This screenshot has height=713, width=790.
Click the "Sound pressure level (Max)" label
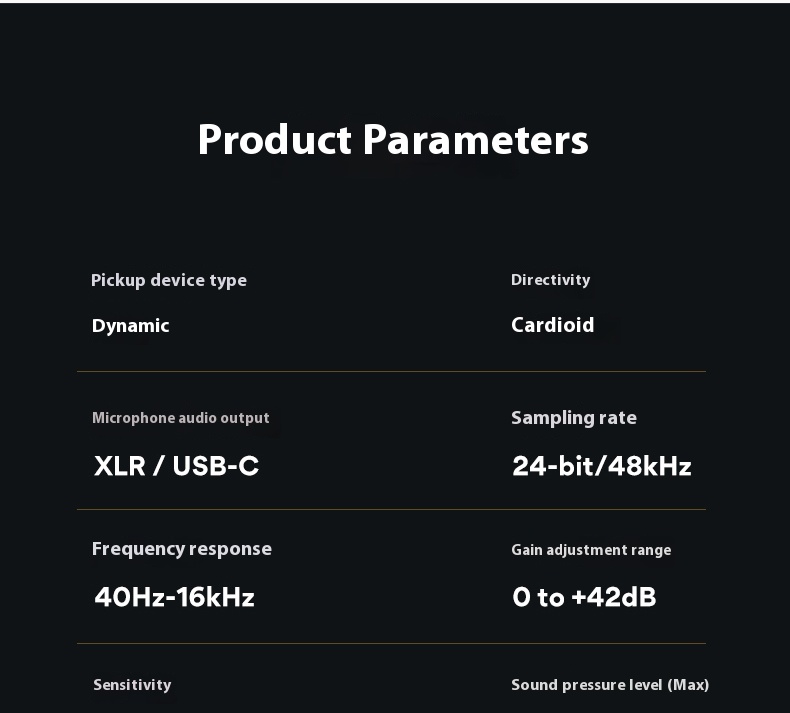click(x=609, y=685)
